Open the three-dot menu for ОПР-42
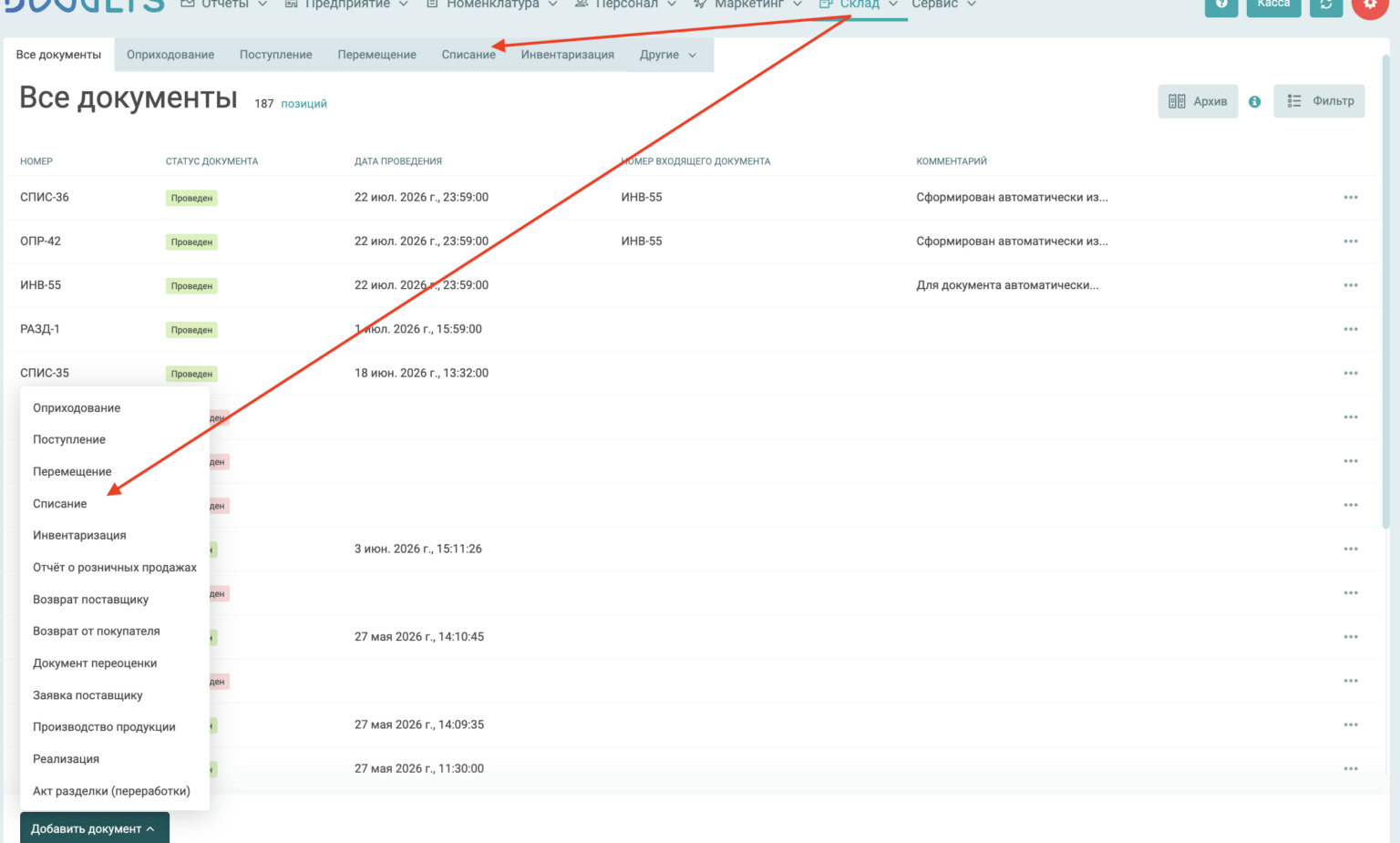 pos(1351,242)
